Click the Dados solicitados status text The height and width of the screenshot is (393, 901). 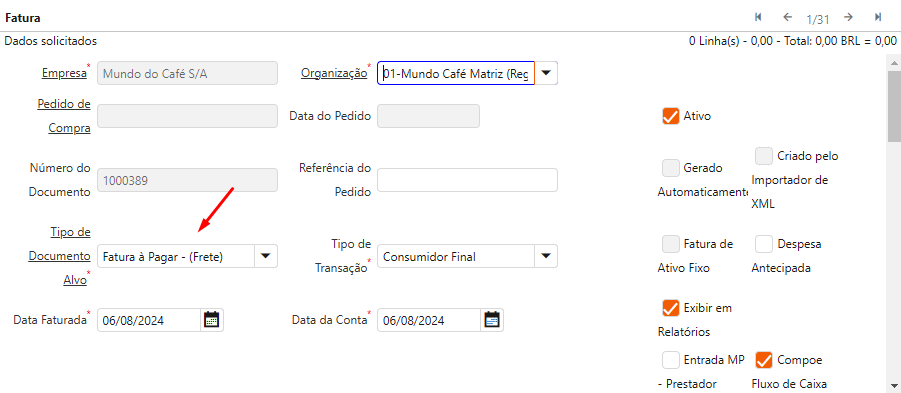coord(51,41)
